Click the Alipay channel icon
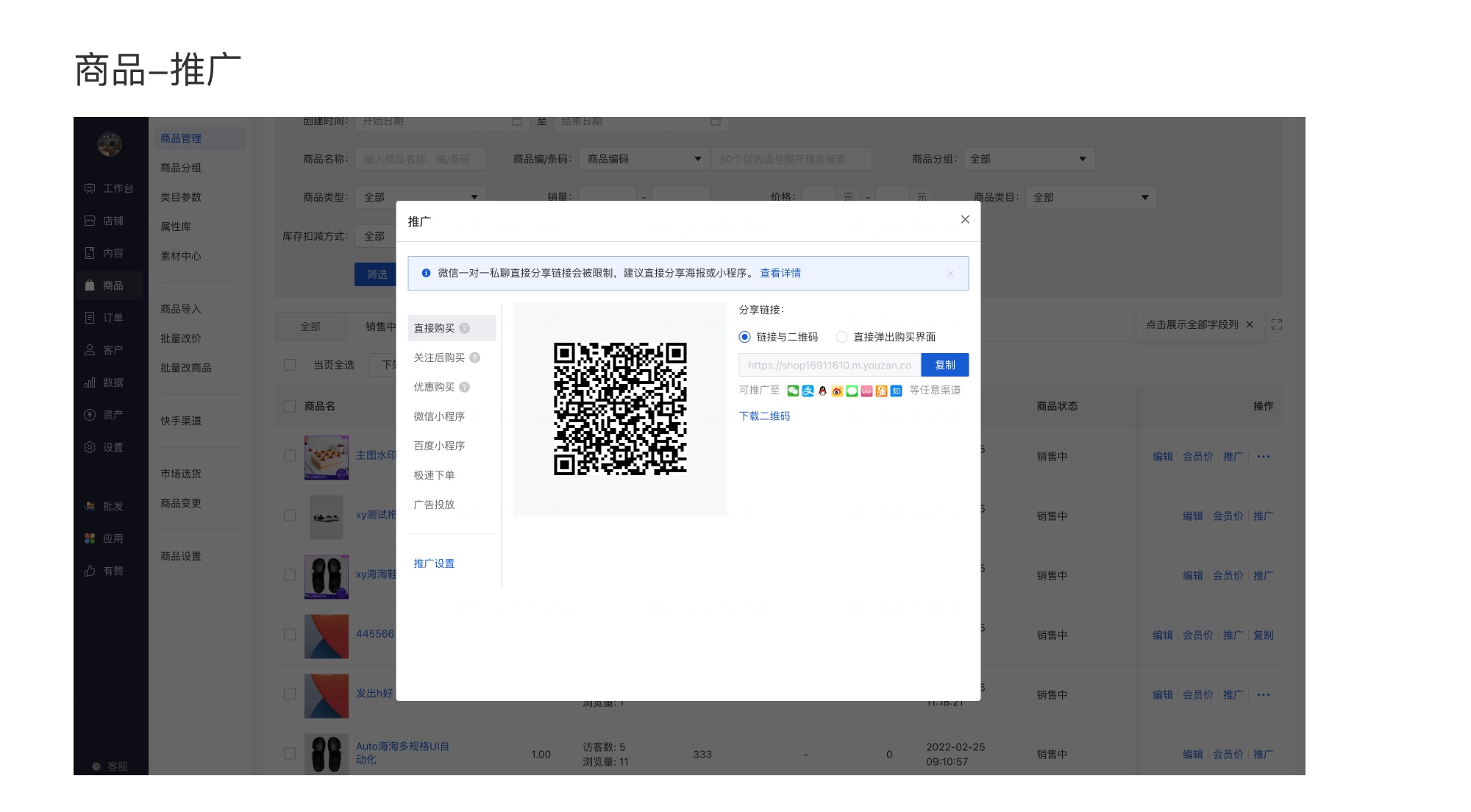1471x812 pixels. [x=808, y=391]
